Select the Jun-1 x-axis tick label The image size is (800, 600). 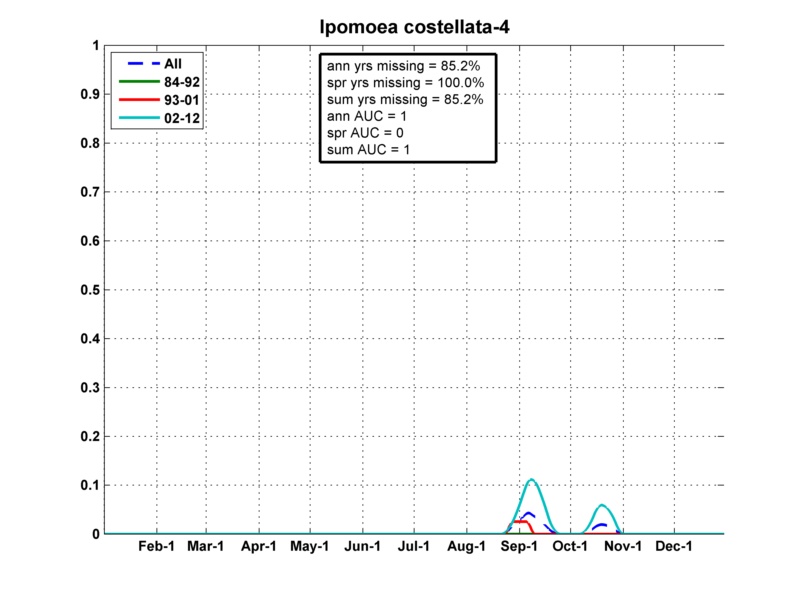click(362, 547)
